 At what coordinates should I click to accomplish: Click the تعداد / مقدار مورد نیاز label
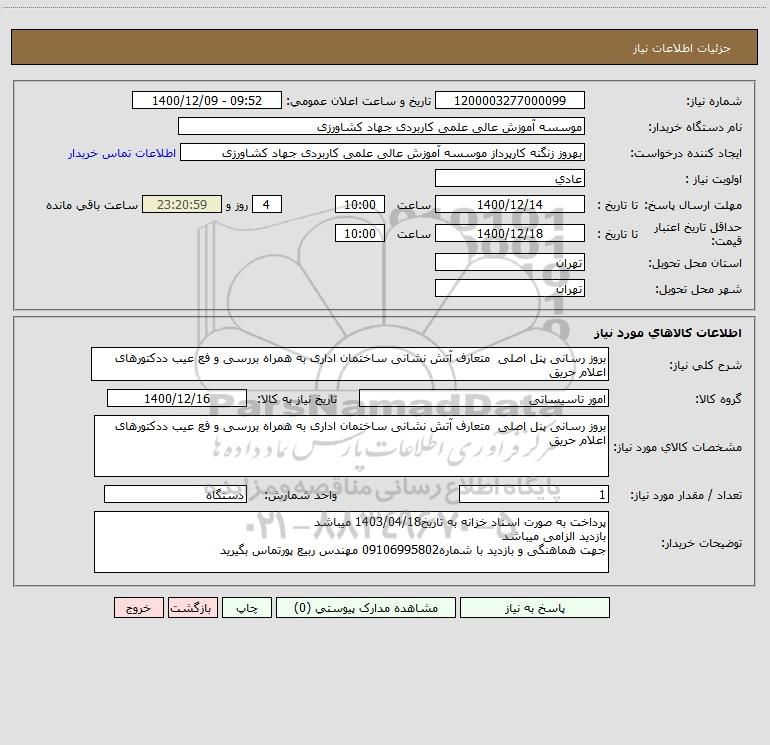[686, 495]
